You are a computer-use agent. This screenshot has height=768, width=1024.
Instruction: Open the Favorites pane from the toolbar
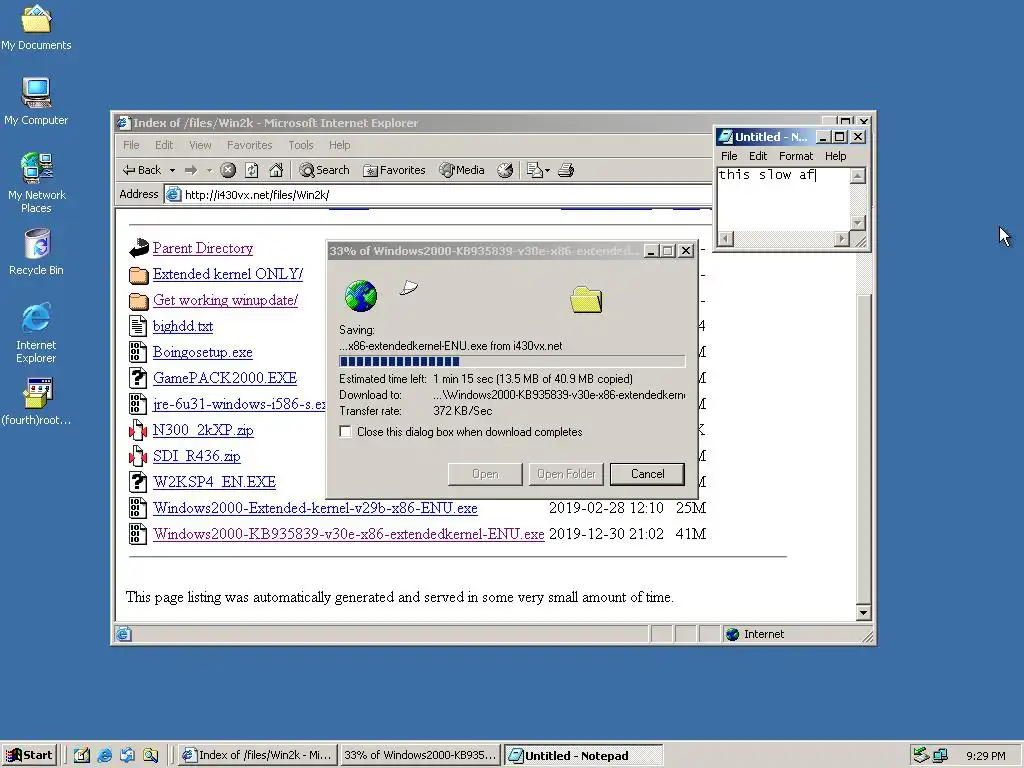(394, 170)
